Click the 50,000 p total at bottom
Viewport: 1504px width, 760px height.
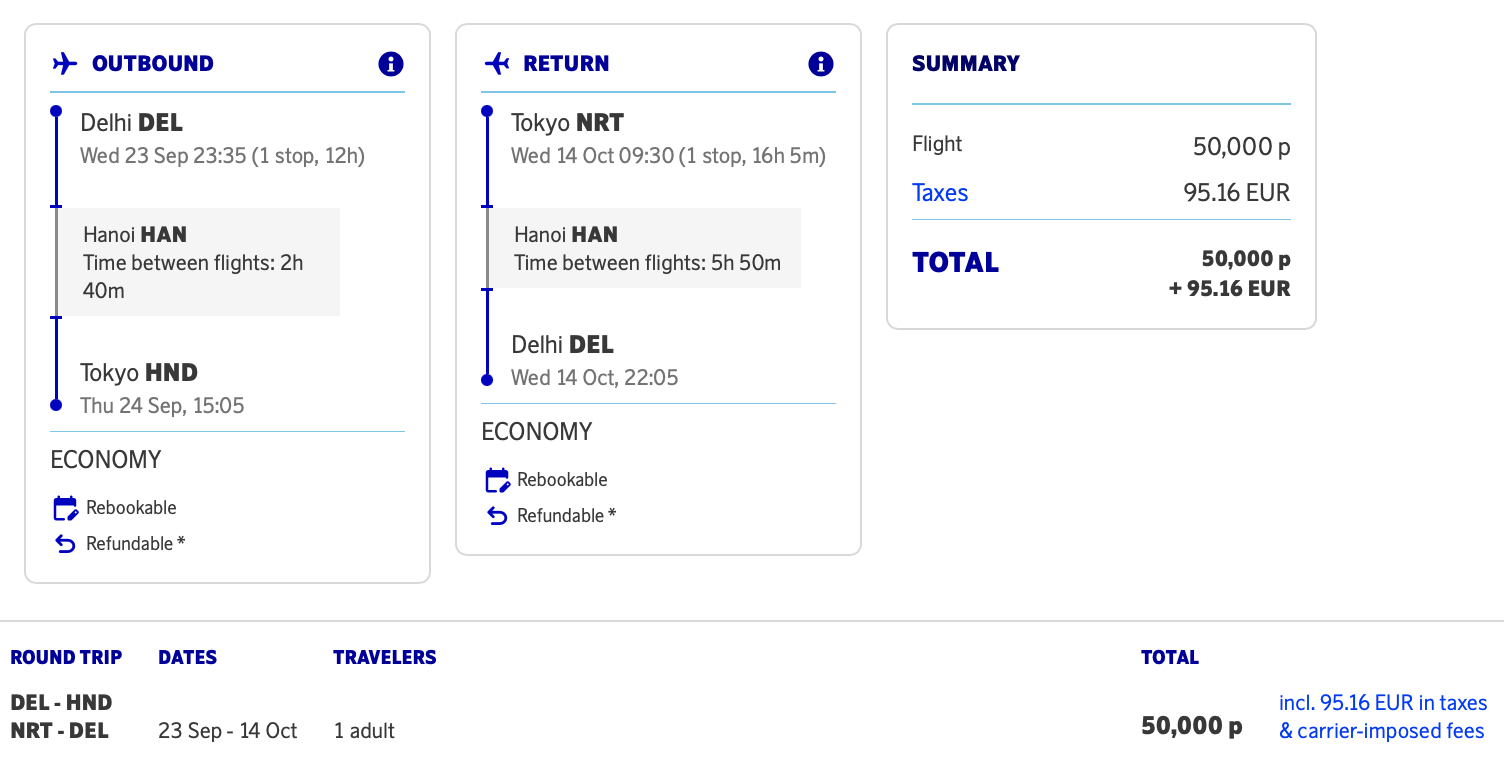coord(1190,724)
